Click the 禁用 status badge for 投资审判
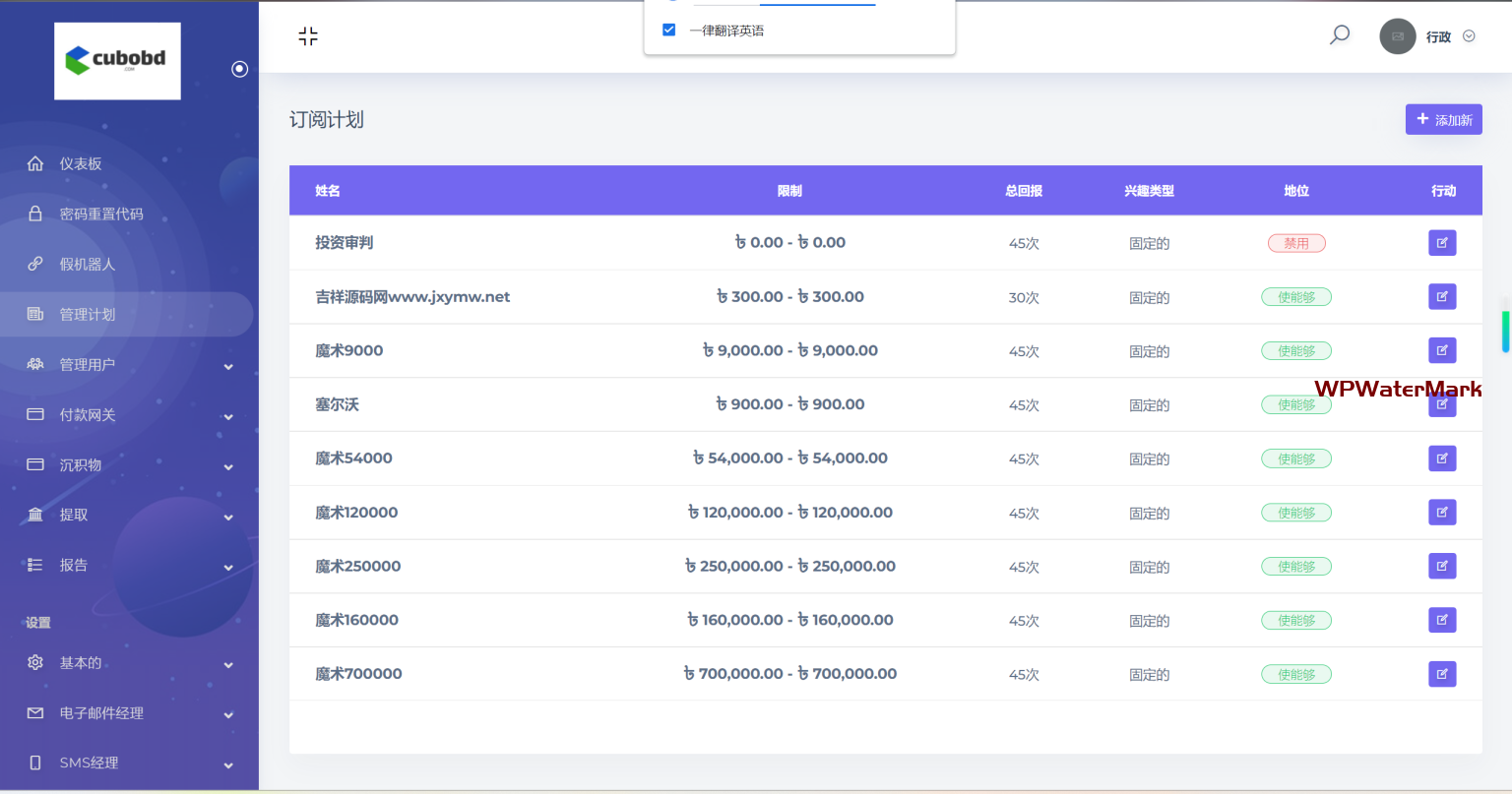The image size is (1512, 794). point(1296,243)
